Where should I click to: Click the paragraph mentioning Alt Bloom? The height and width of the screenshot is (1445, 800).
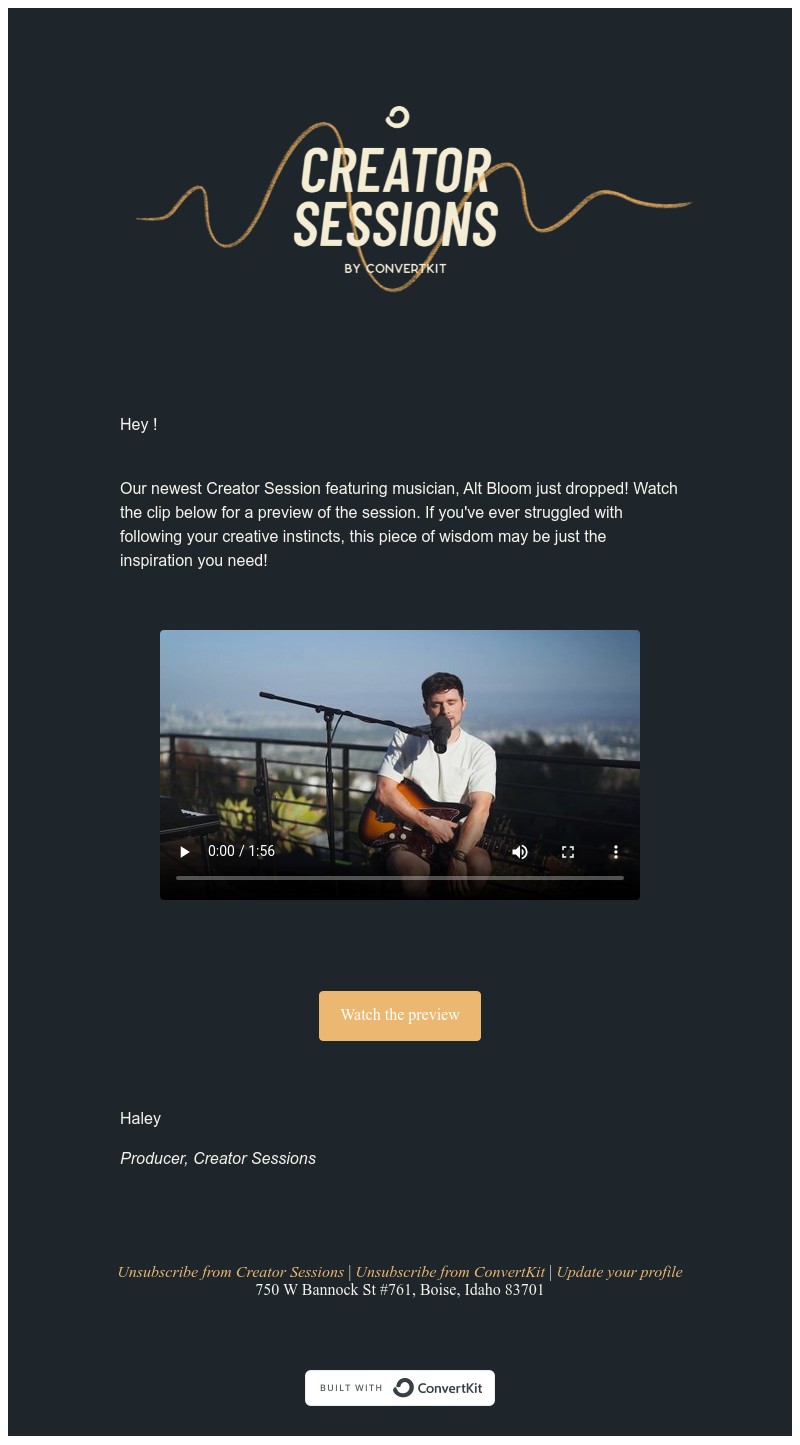click(x=399, y=524)
